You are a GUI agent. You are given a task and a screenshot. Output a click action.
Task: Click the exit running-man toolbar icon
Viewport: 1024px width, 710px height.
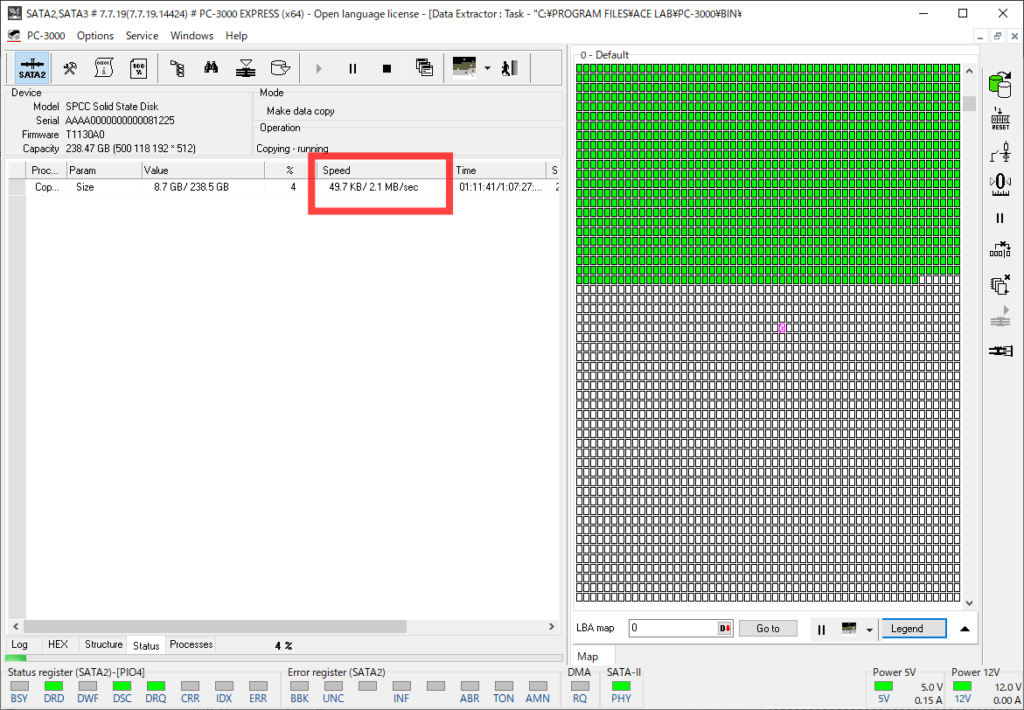point(509,68)
